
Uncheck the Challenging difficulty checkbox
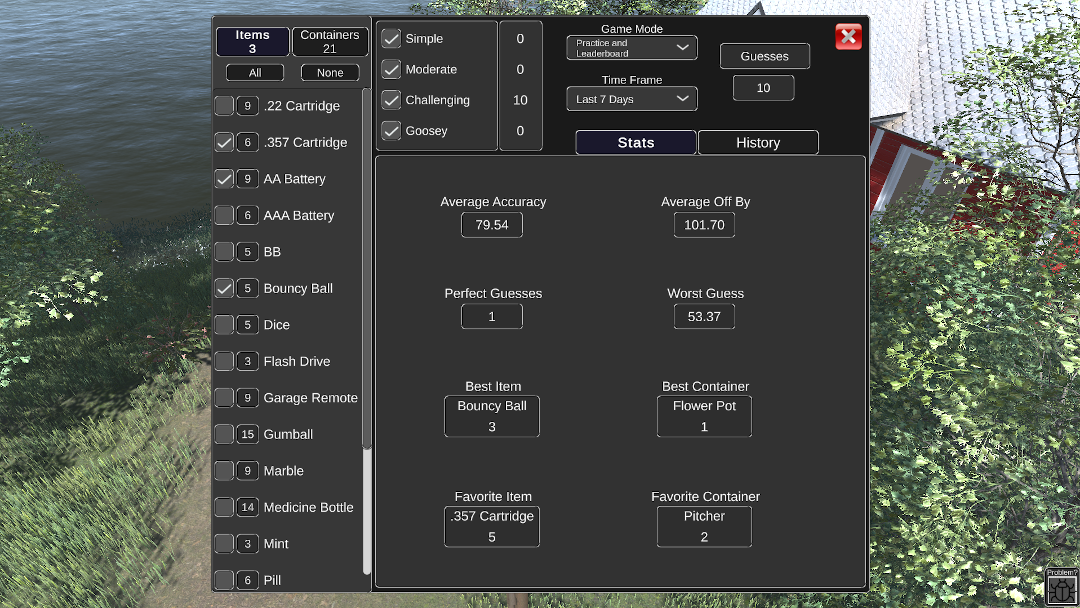(x=391, y=100)
